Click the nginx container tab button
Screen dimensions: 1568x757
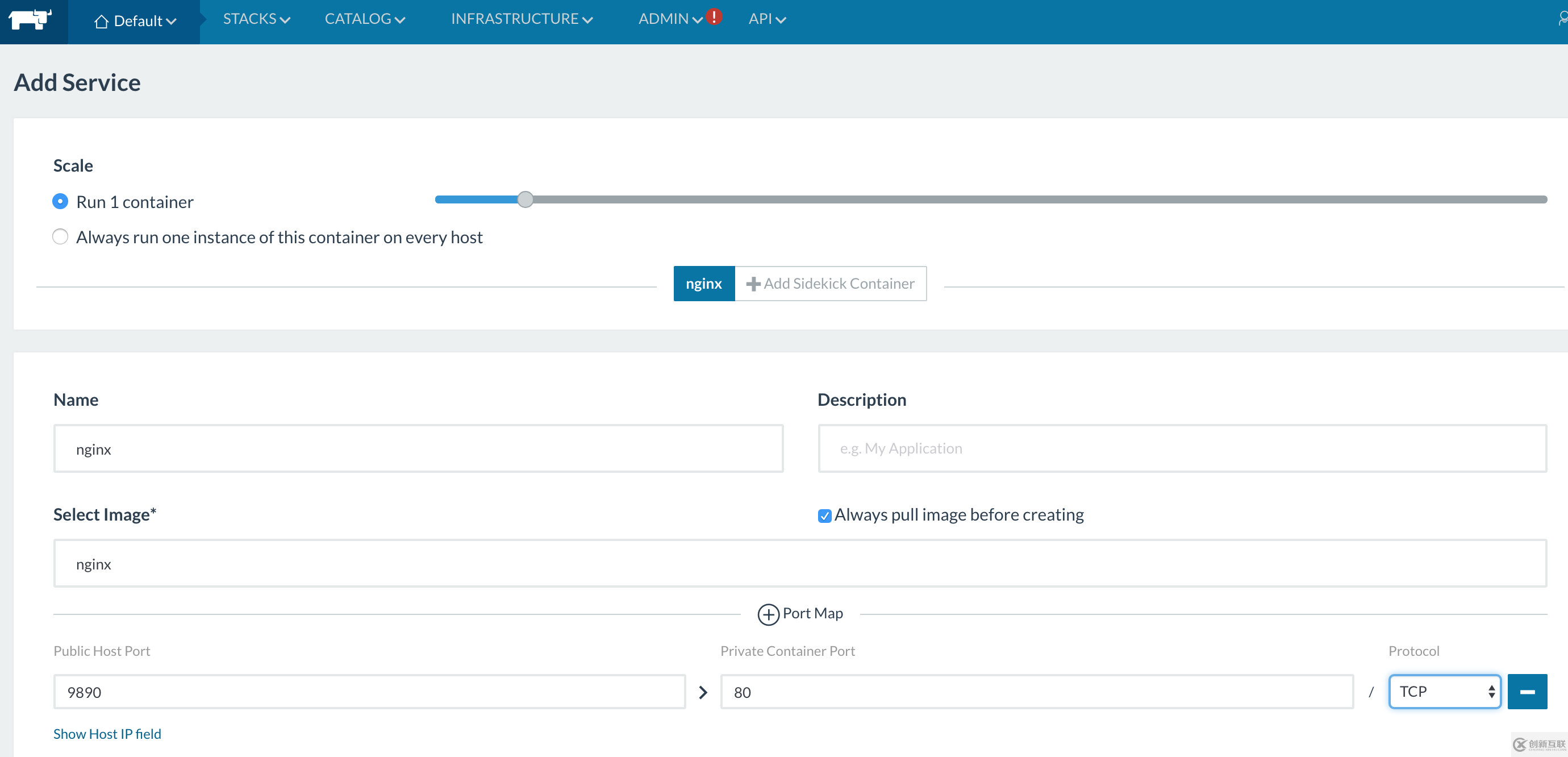click(x=705, y=284)
